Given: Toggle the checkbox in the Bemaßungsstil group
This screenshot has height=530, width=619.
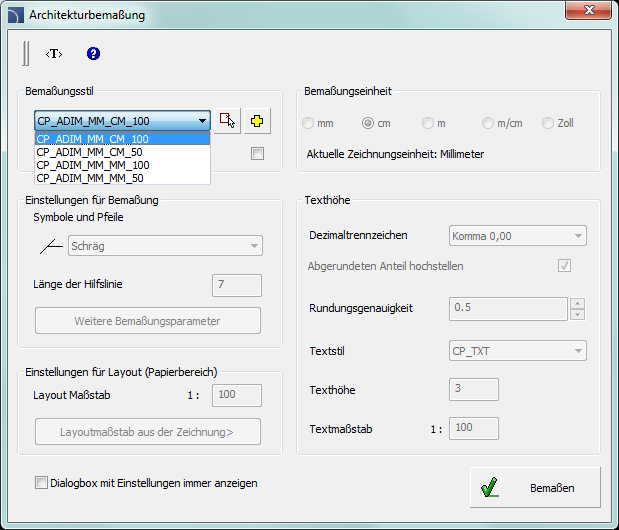Looking at the screenshot, I should tap(258, 153).
